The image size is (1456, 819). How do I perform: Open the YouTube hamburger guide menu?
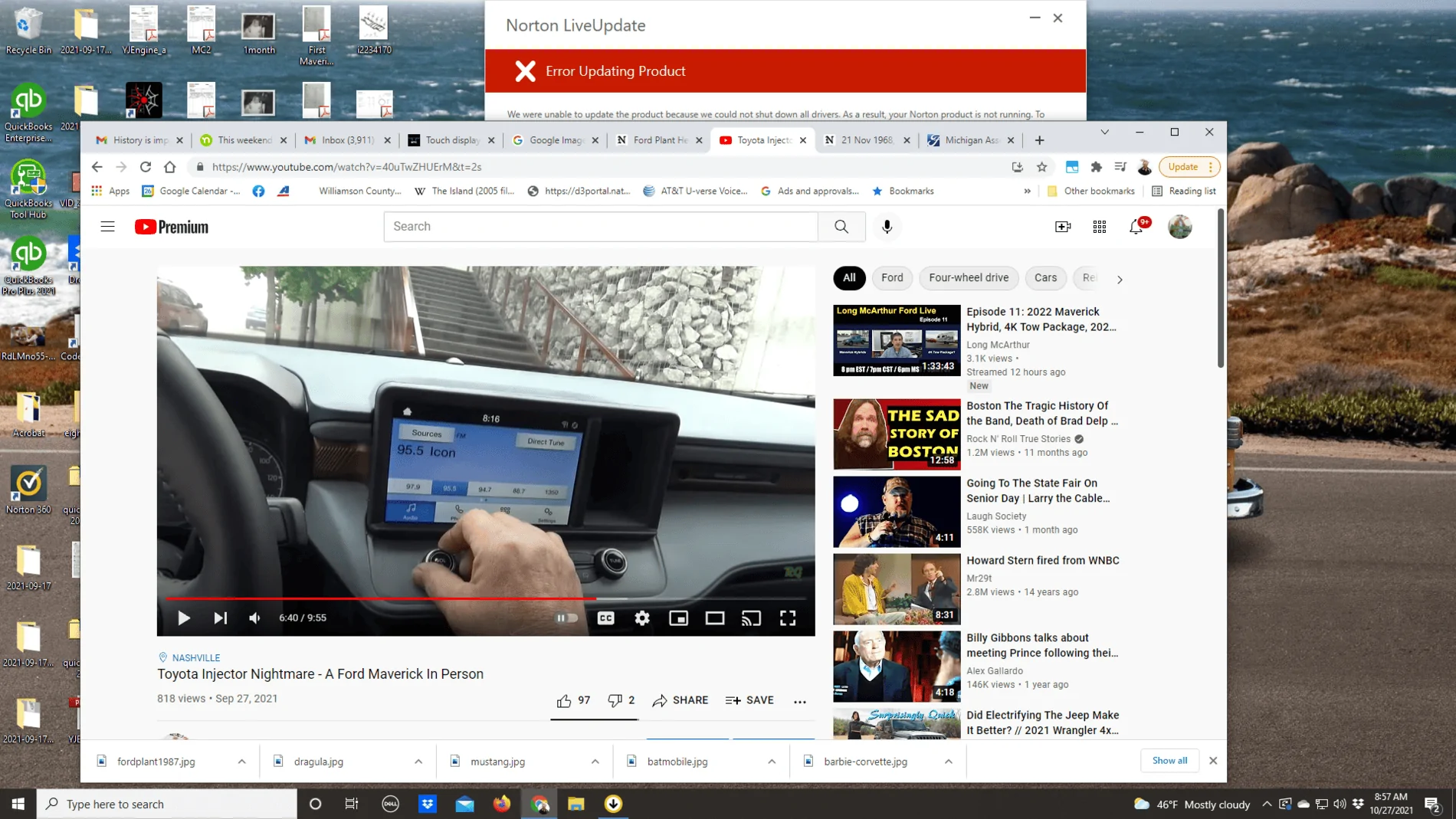pyautogui.click(x=107, y=227)
